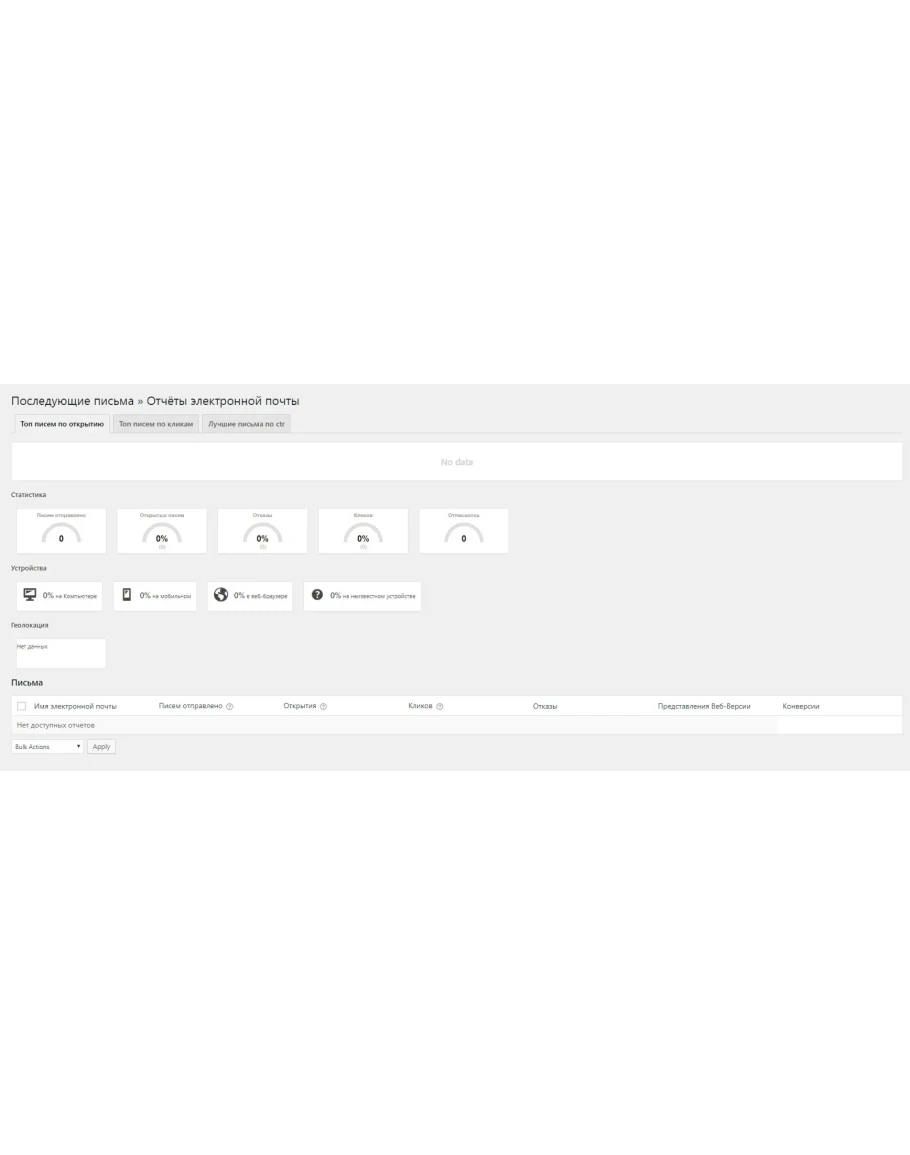
Task: Click help icon next to Открытия
Action: (x=323, y=707)
